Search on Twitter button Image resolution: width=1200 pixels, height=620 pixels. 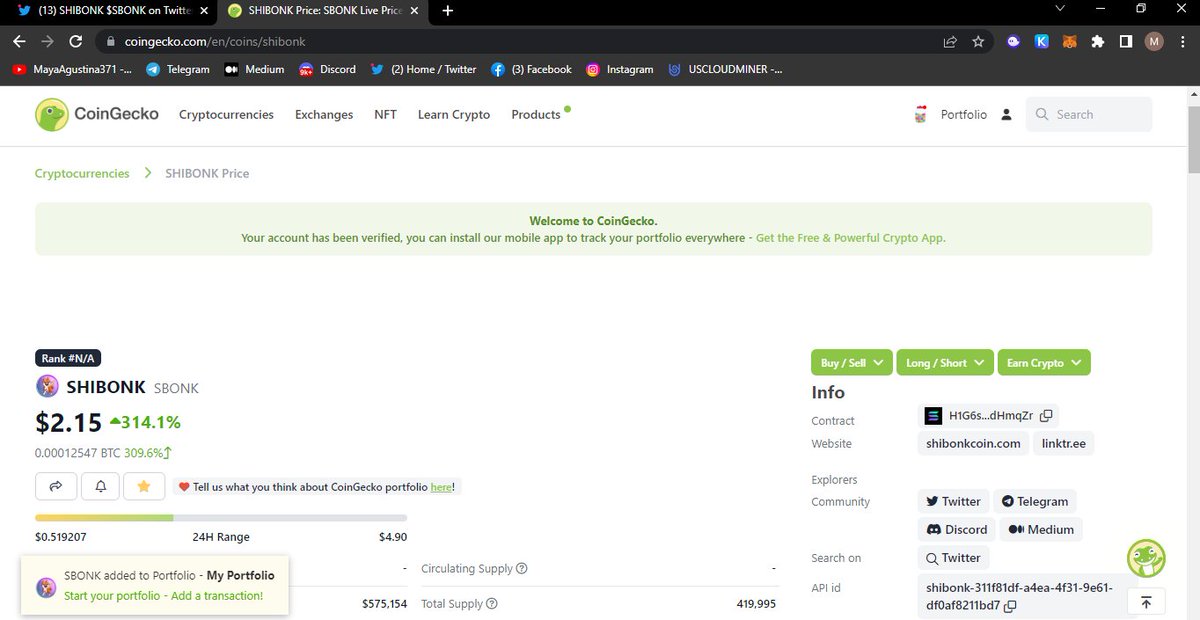[x=953, y=558]
